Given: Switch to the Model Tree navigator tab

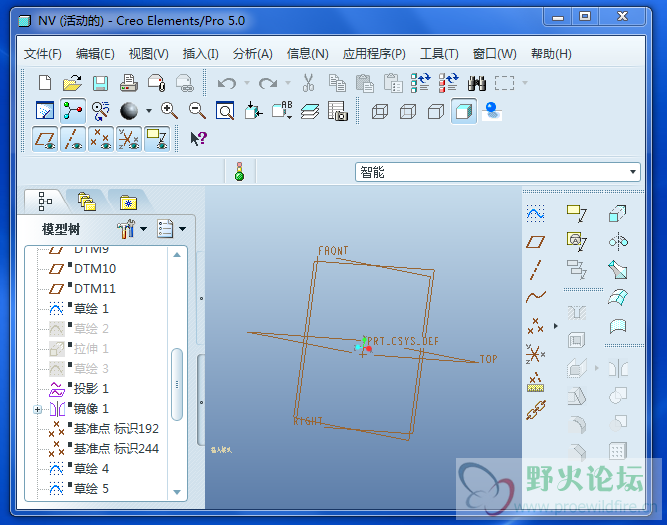Looking at the screenshot, I should tap(45, 201).
